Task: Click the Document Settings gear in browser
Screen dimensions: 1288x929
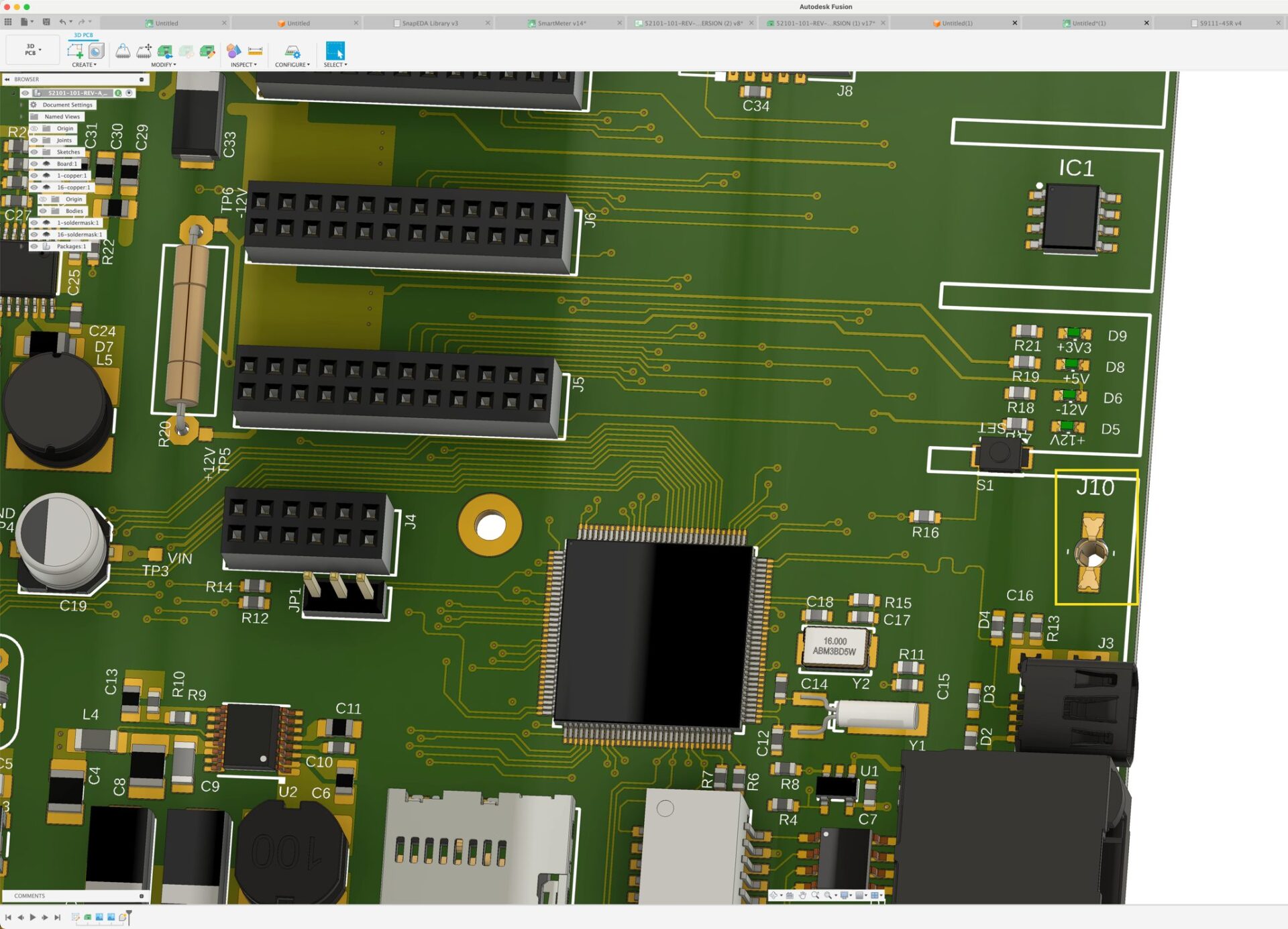Action: coord(34,105)
